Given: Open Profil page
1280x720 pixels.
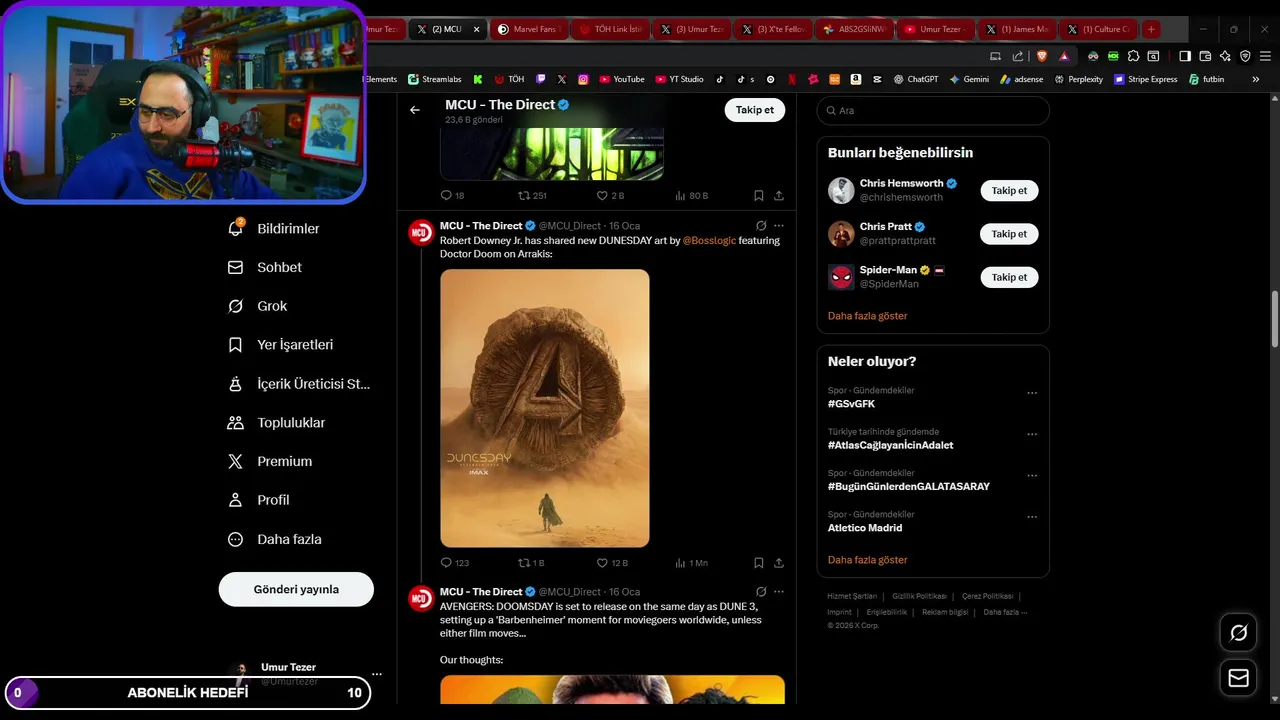Looking at the screenshot, I should [259, 500].
